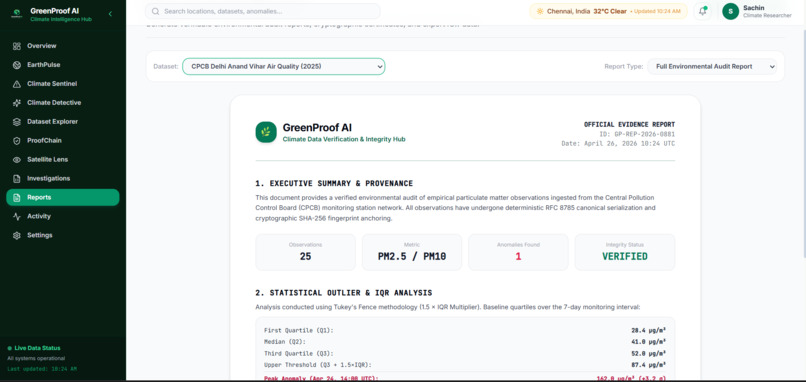Image resolution: width=806 pixels, height=382 pixels.
Task: Click the Observations 25 card
Action: coord(305,252)
